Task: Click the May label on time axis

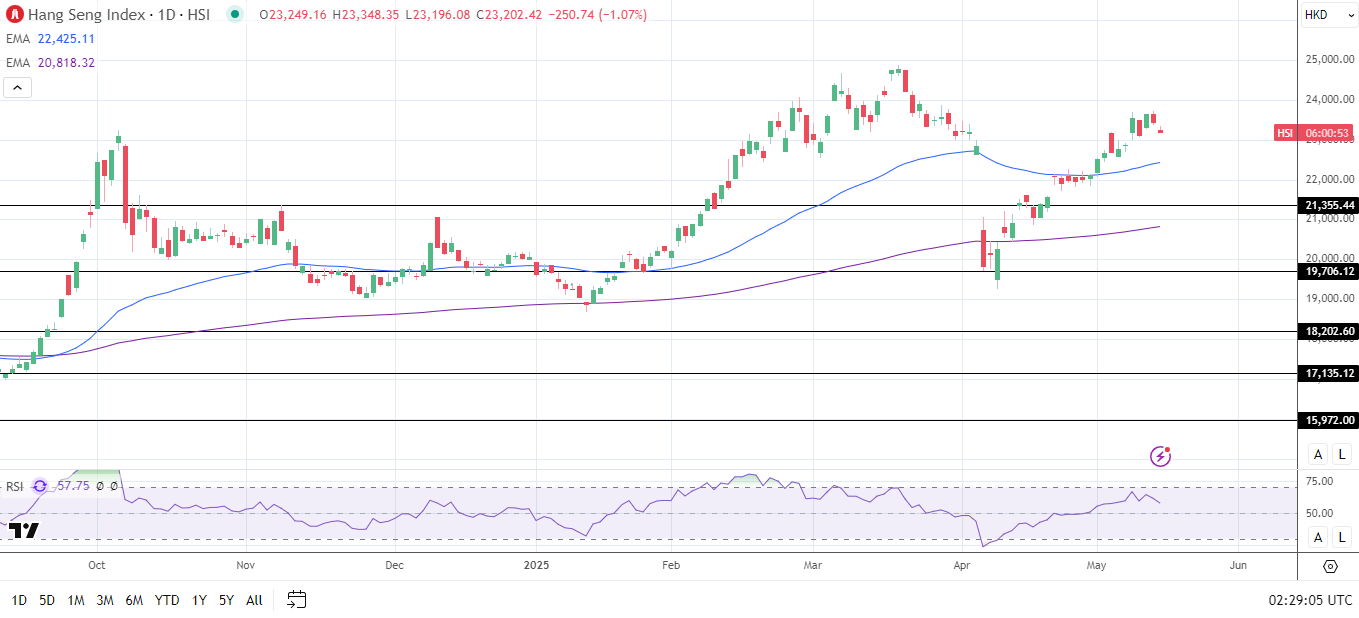Action: tap(1096, 565)
